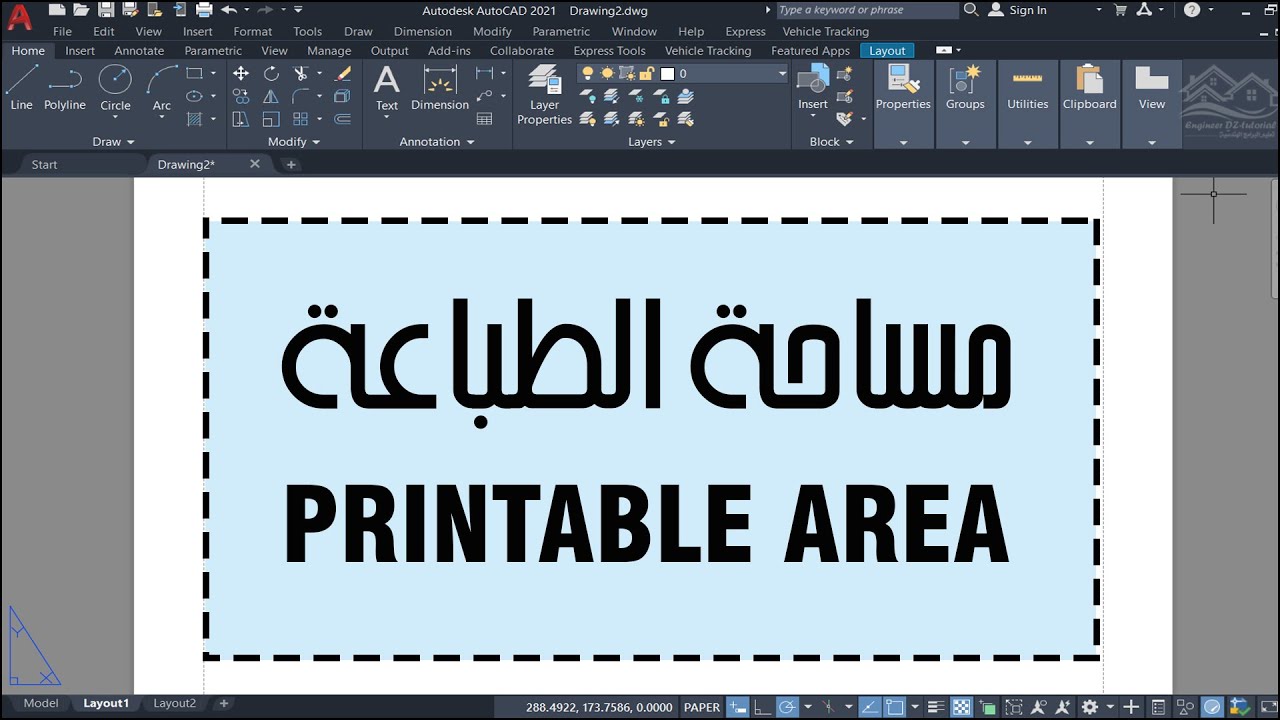
Task: Click the Fillet tool icon
Action: pyautogui.click(x=300, y=96)
